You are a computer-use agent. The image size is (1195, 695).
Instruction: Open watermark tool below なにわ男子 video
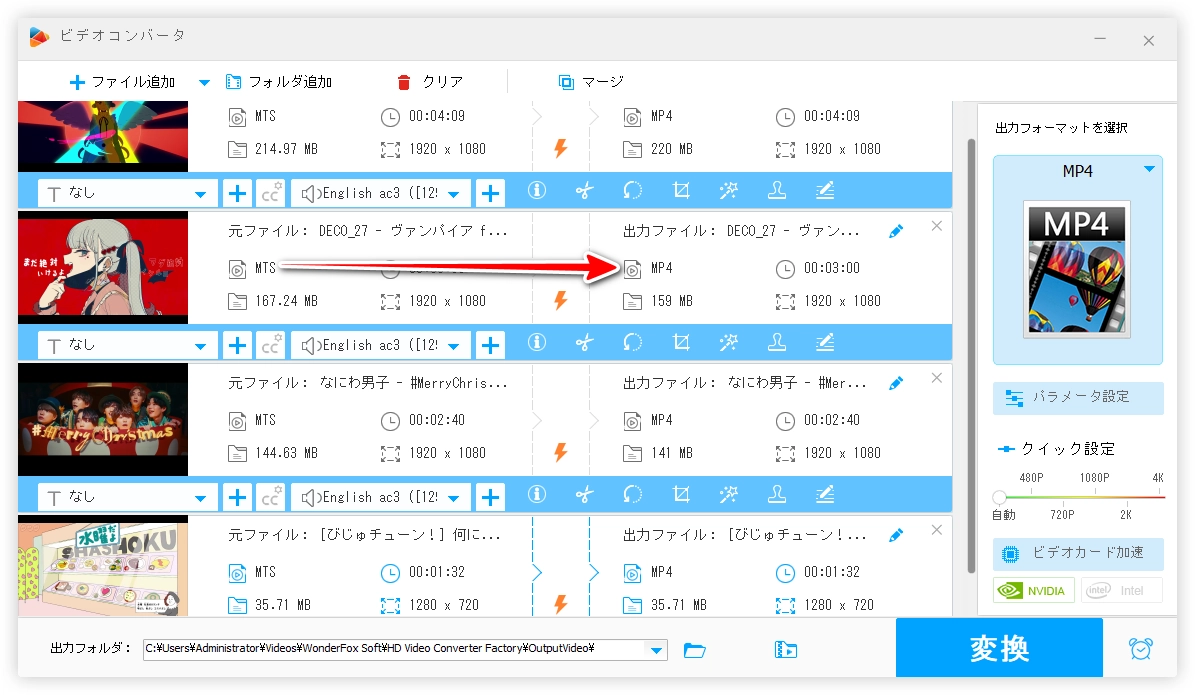click(777, 495)
